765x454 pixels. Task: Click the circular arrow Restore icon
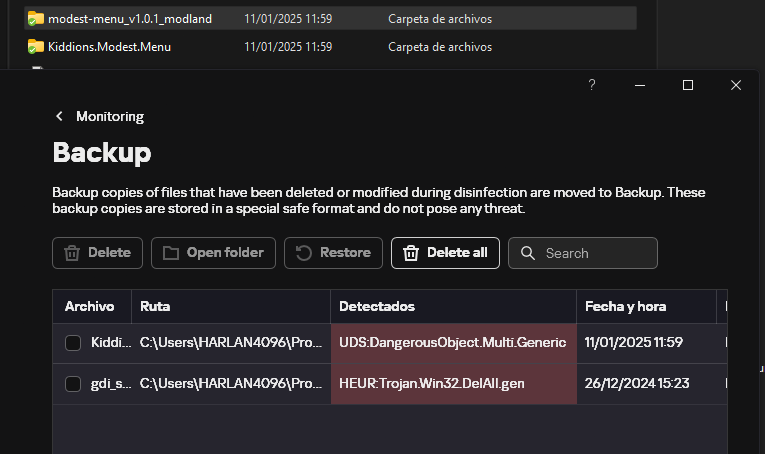click(304, 253)
